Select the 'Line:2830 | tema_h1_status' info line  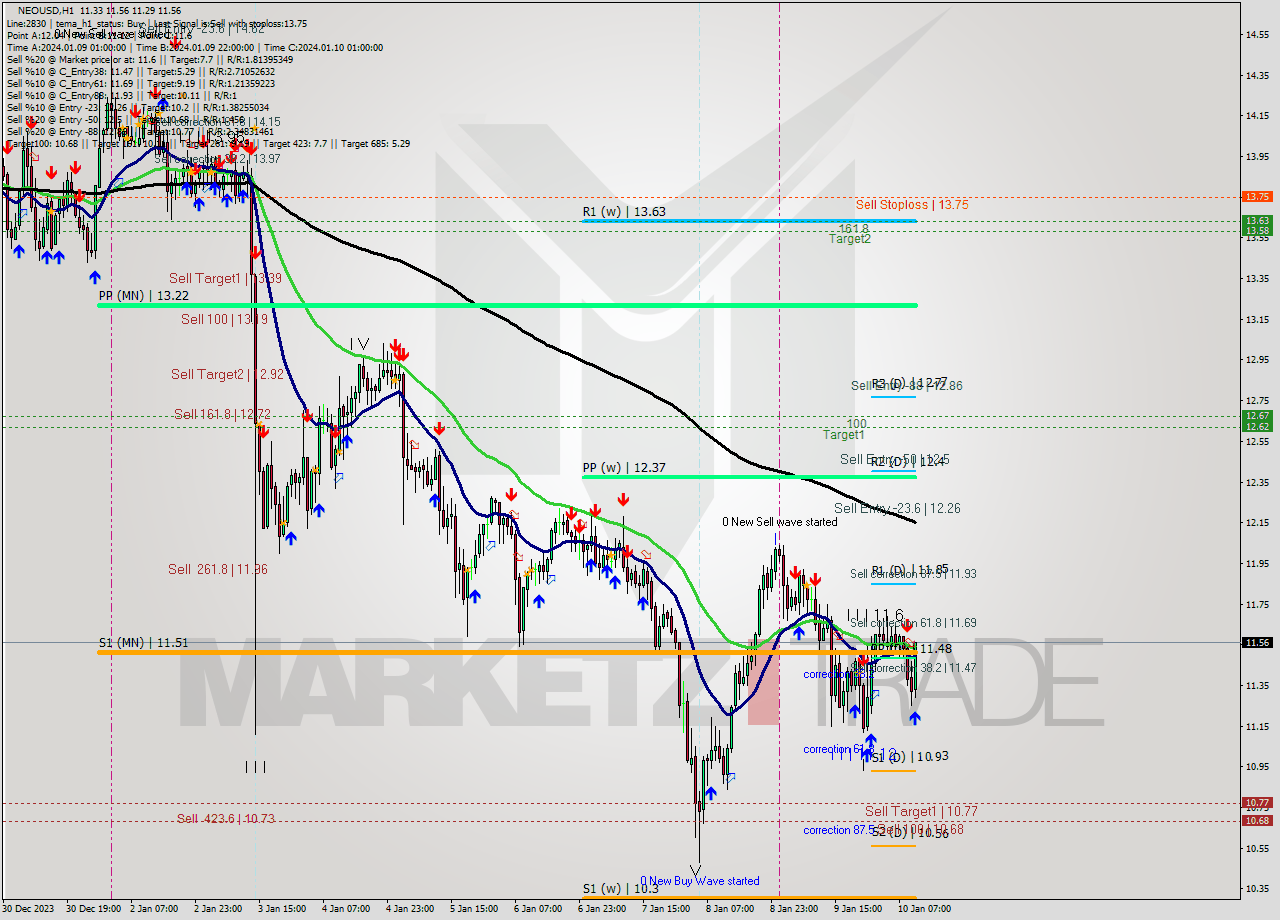pyautogui.click(x=157, y=23)
